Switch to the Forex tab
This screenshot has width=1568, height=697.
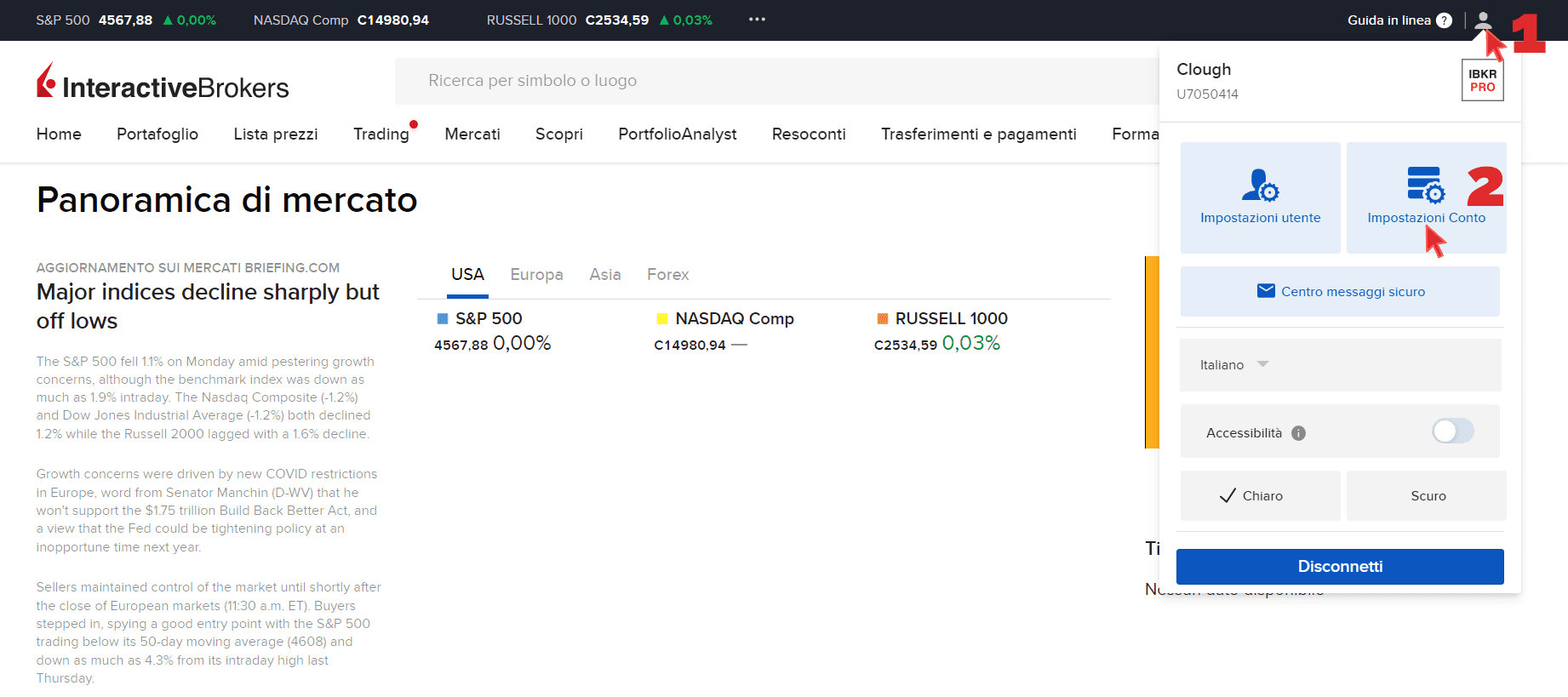668,275
